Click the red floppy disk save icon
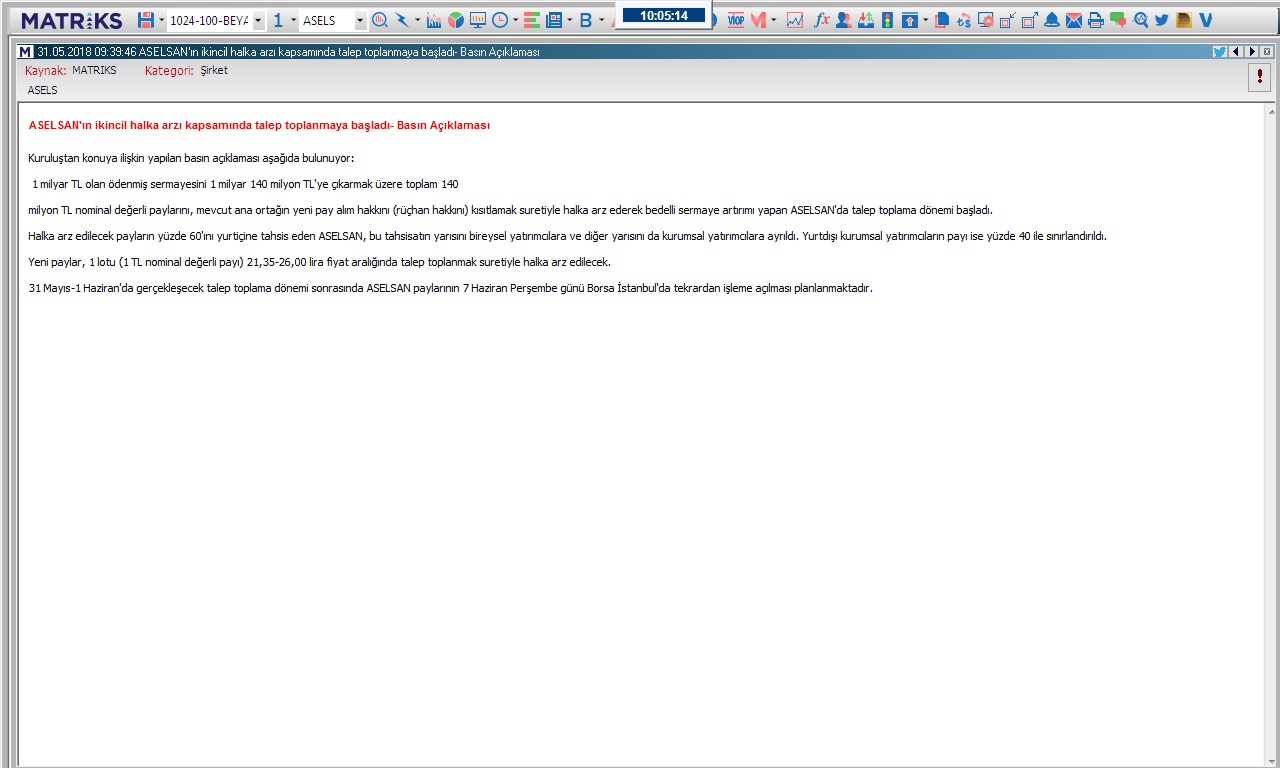 point(146,20)
